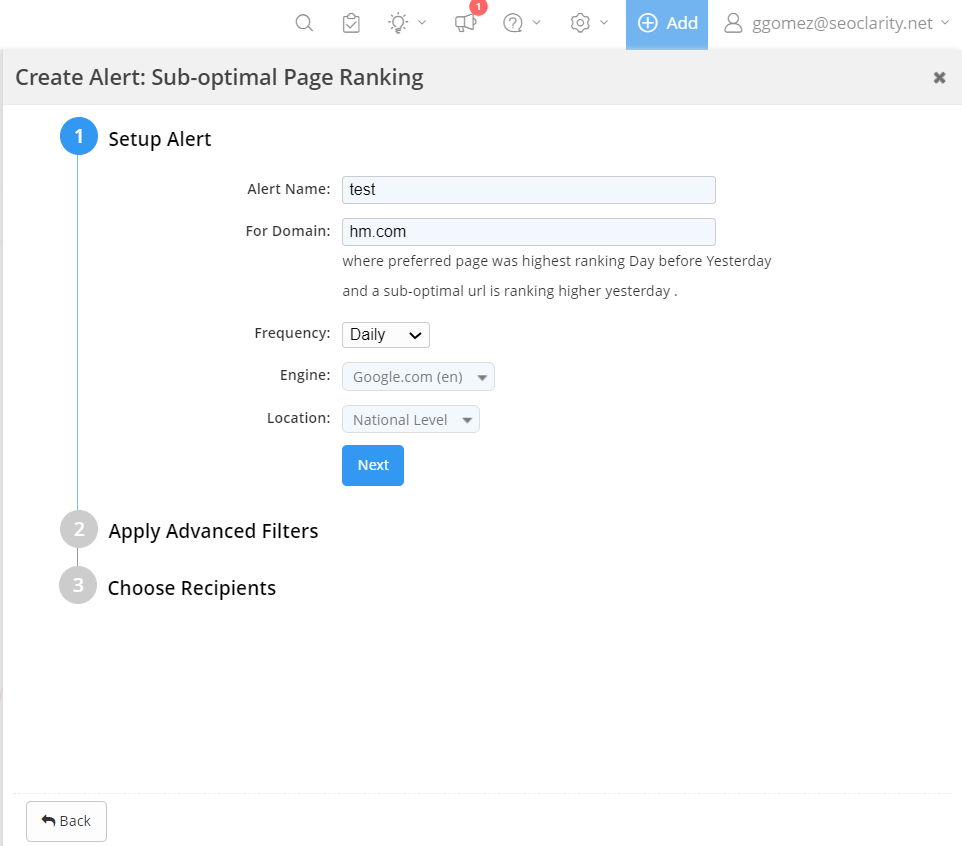This screenshot has height=846, width=962.
Task: Open the Engine Google.com dropdown
Action: (x=418, y=377)
